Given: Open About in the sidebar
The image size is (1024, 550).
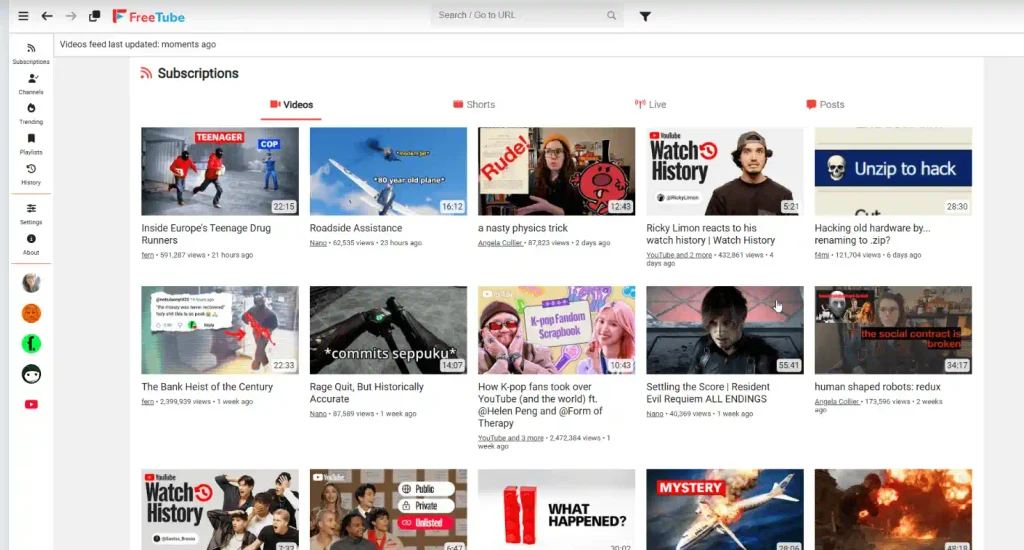Looking at the screenshot, I should tap(31, 244).
